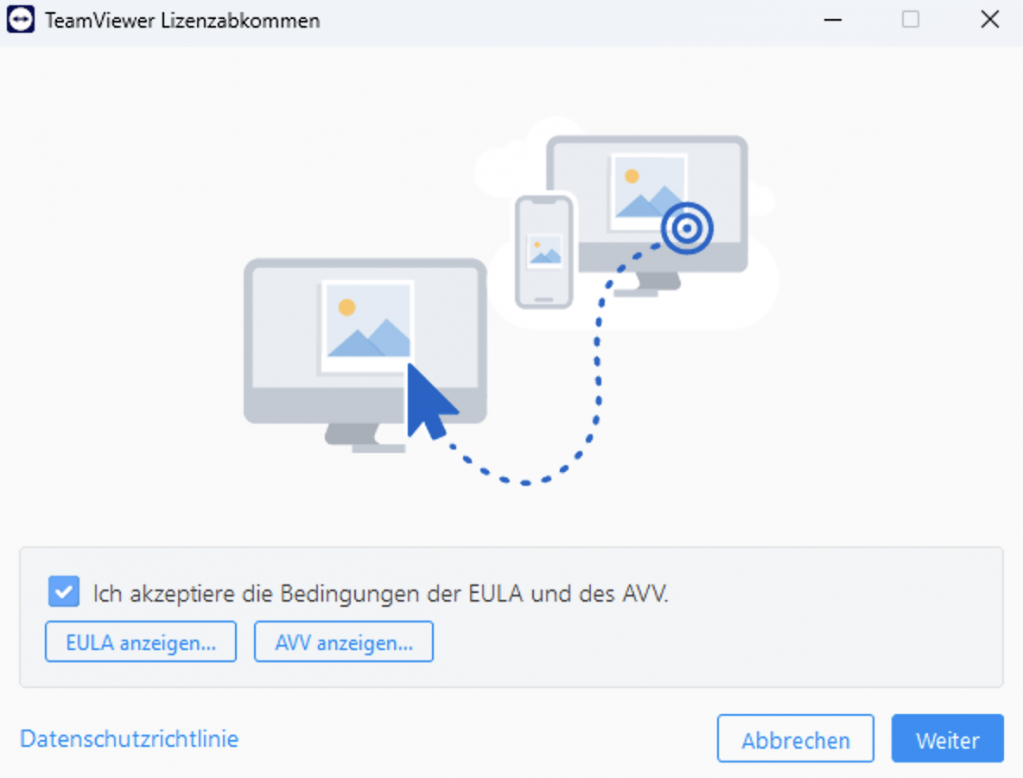Click the blue cursor arrow graphic
The image size is (1023, 778).
[x=430, y=401]
